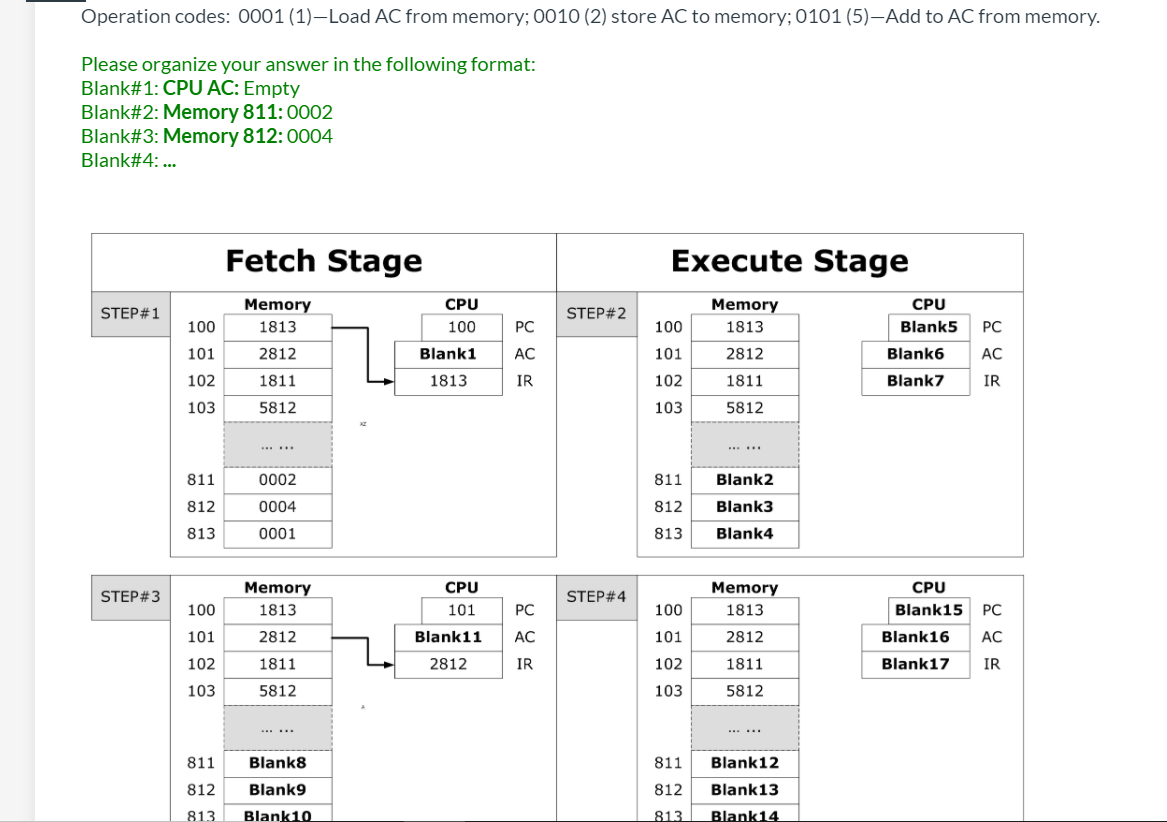Click the Operation codes instruction text

pos(590,16)
